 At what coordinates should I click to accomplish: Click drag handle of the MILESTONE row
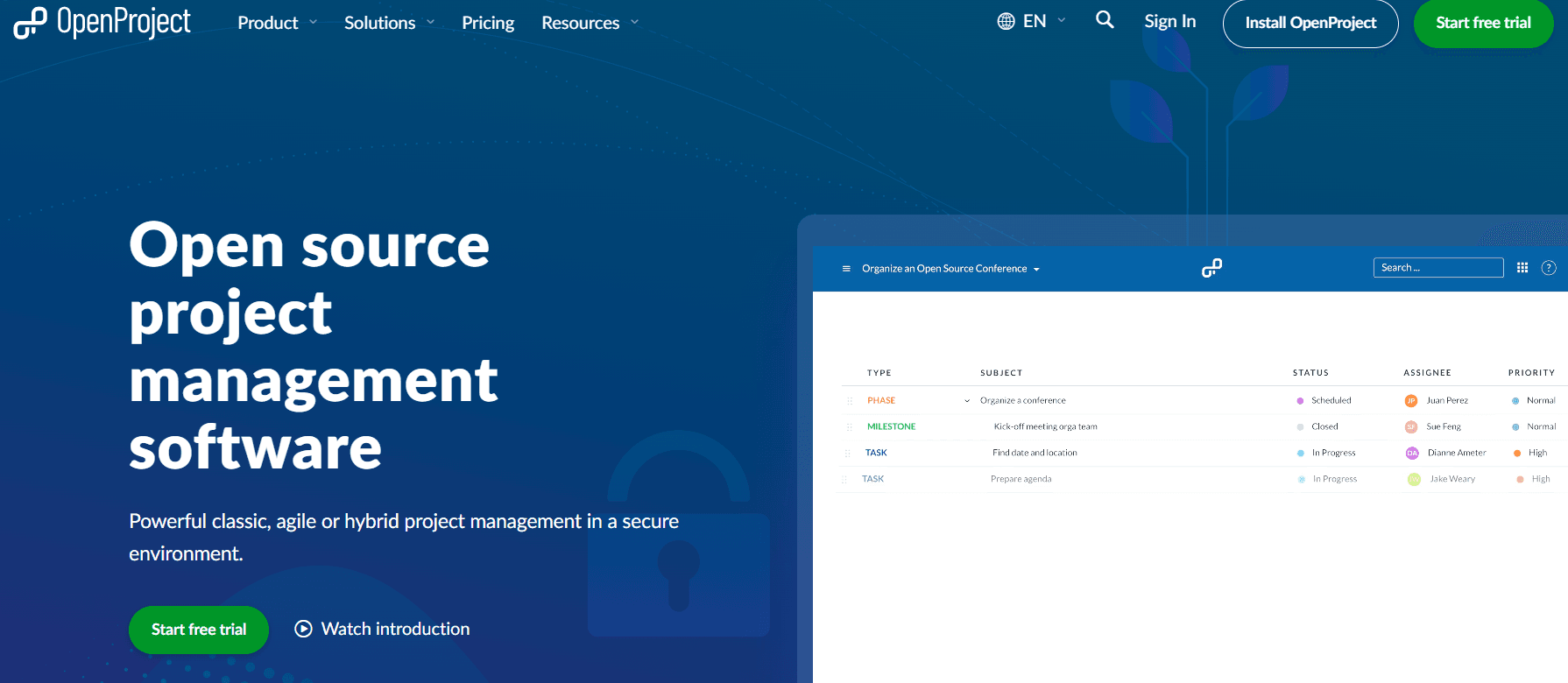pyautogui.click(x=849, y=427)
